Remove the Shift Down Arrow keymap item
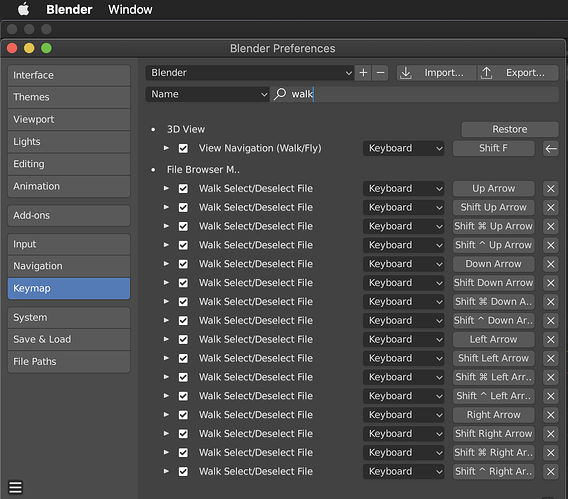This screenshot has width=568, height=499. pyautogui.click(x=551, y=283)
